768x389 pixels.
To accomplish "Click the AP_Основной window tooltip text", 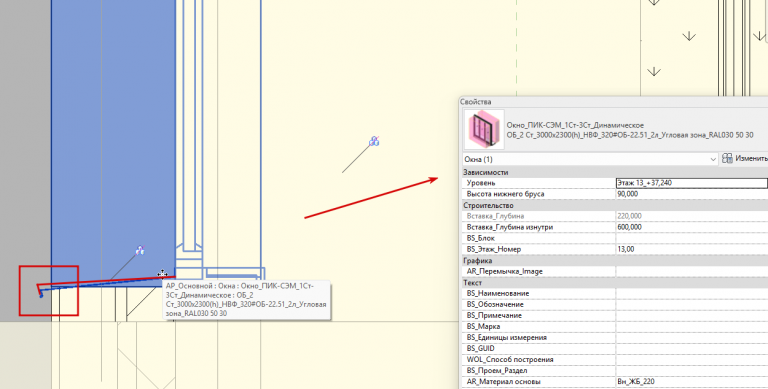I will (246, 299).
